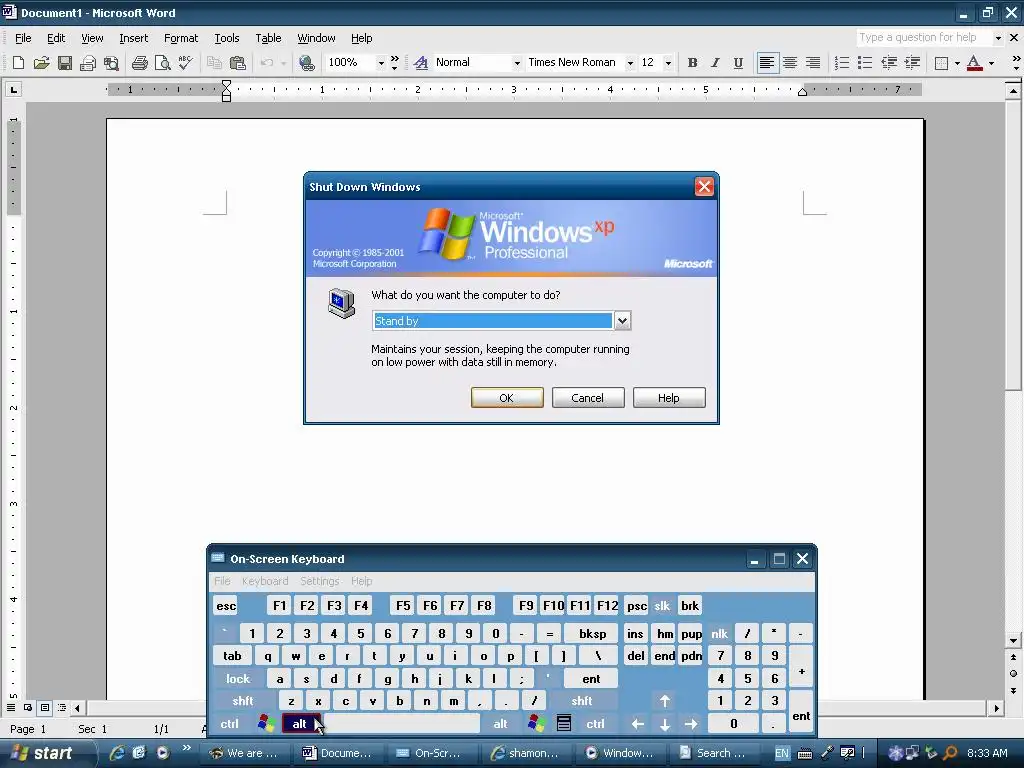Open Print Preview icon
Screen dimensions: 1024x768
[x=162, y=63]
